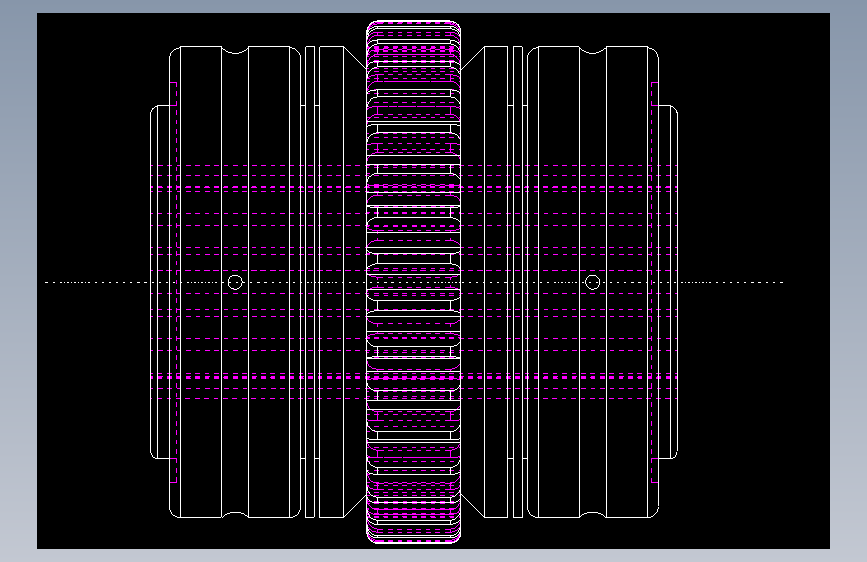867x562 pixels.
Task: Click the central toothed gear sleeve
Action: tap(414, 282)
